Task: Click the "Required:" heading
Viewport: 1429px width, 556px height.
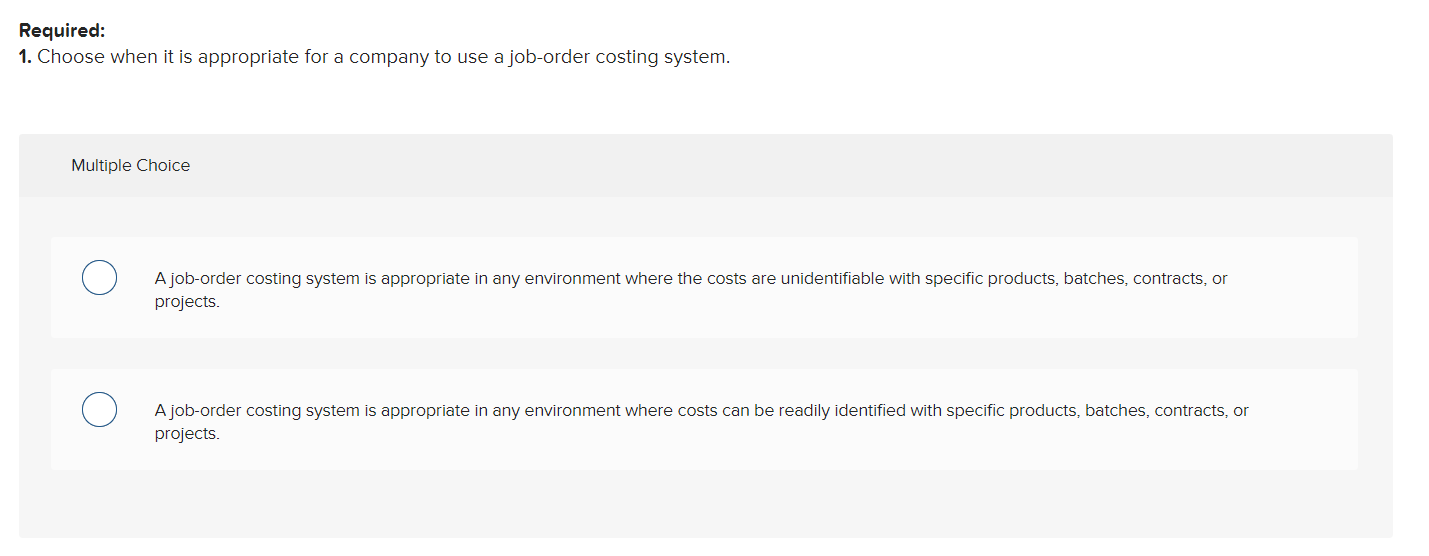Action: point(62,31)
